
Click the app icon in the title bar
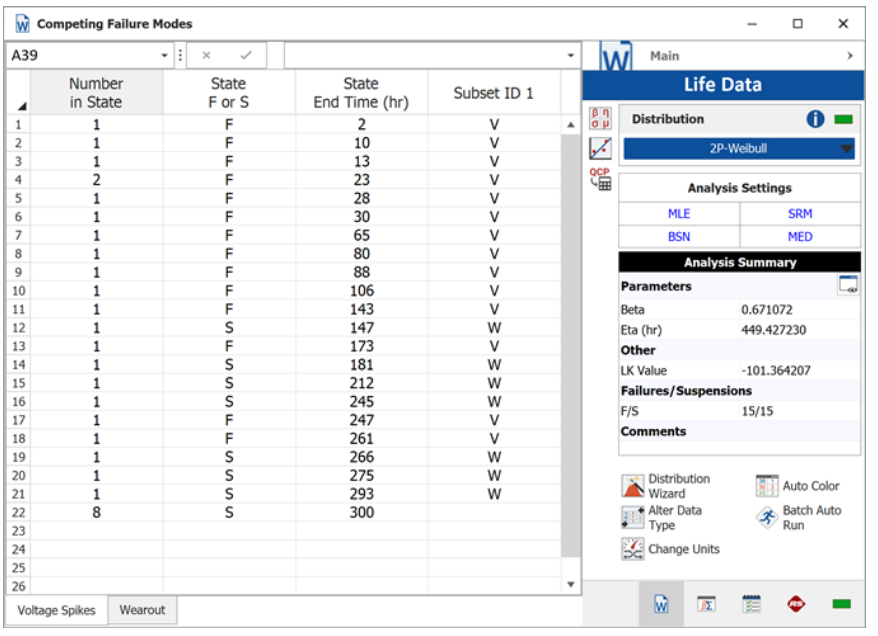(x=22, y=24)
